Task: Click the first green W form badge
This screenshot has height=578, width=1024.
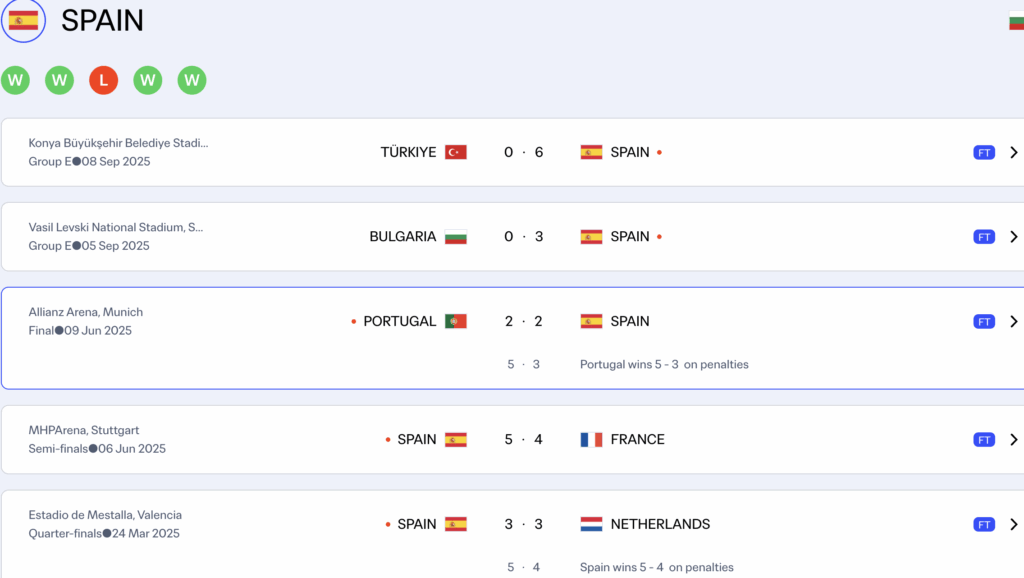Action: 15,80
